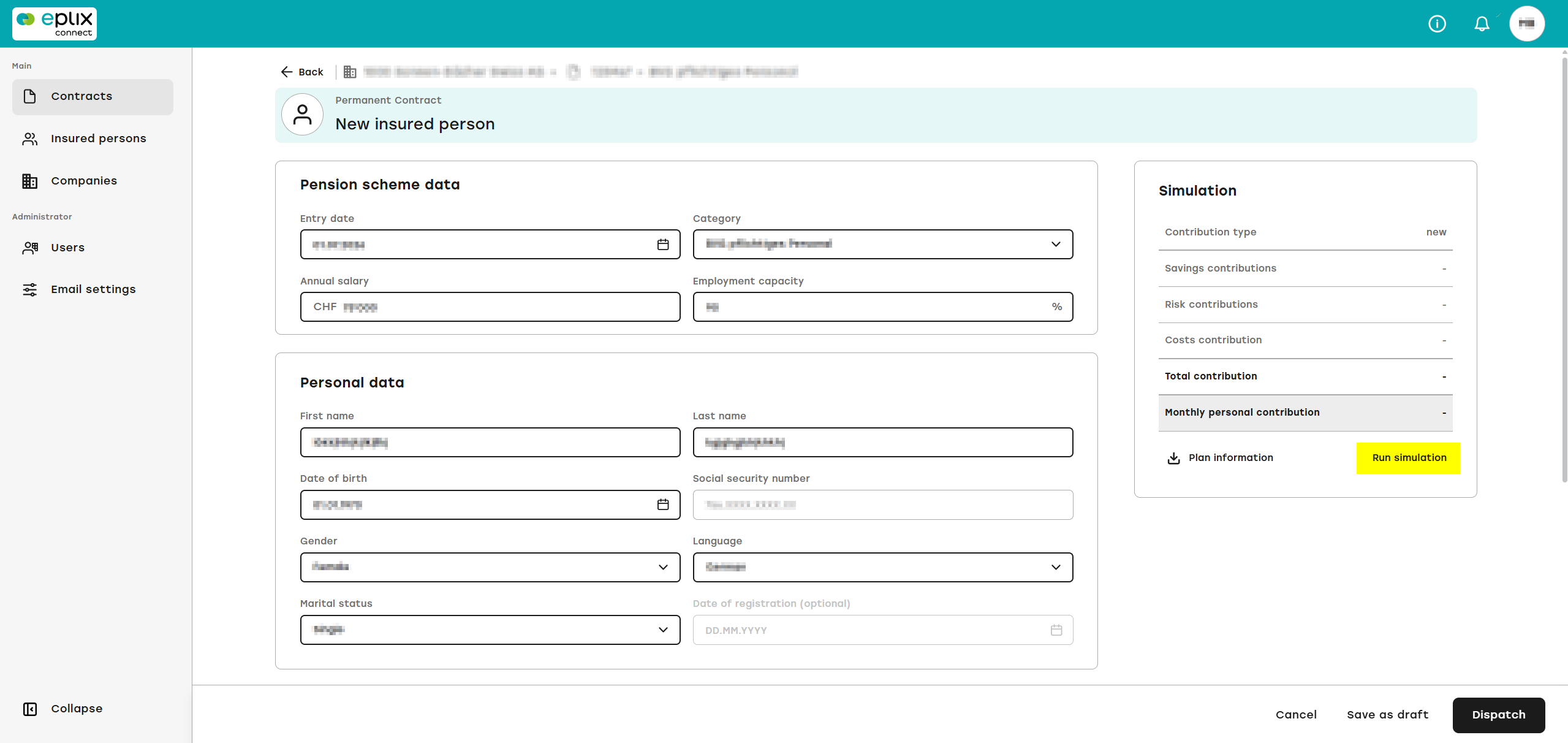Open the info help icon
The image size is (1568, 743).
coord(1437,24)
